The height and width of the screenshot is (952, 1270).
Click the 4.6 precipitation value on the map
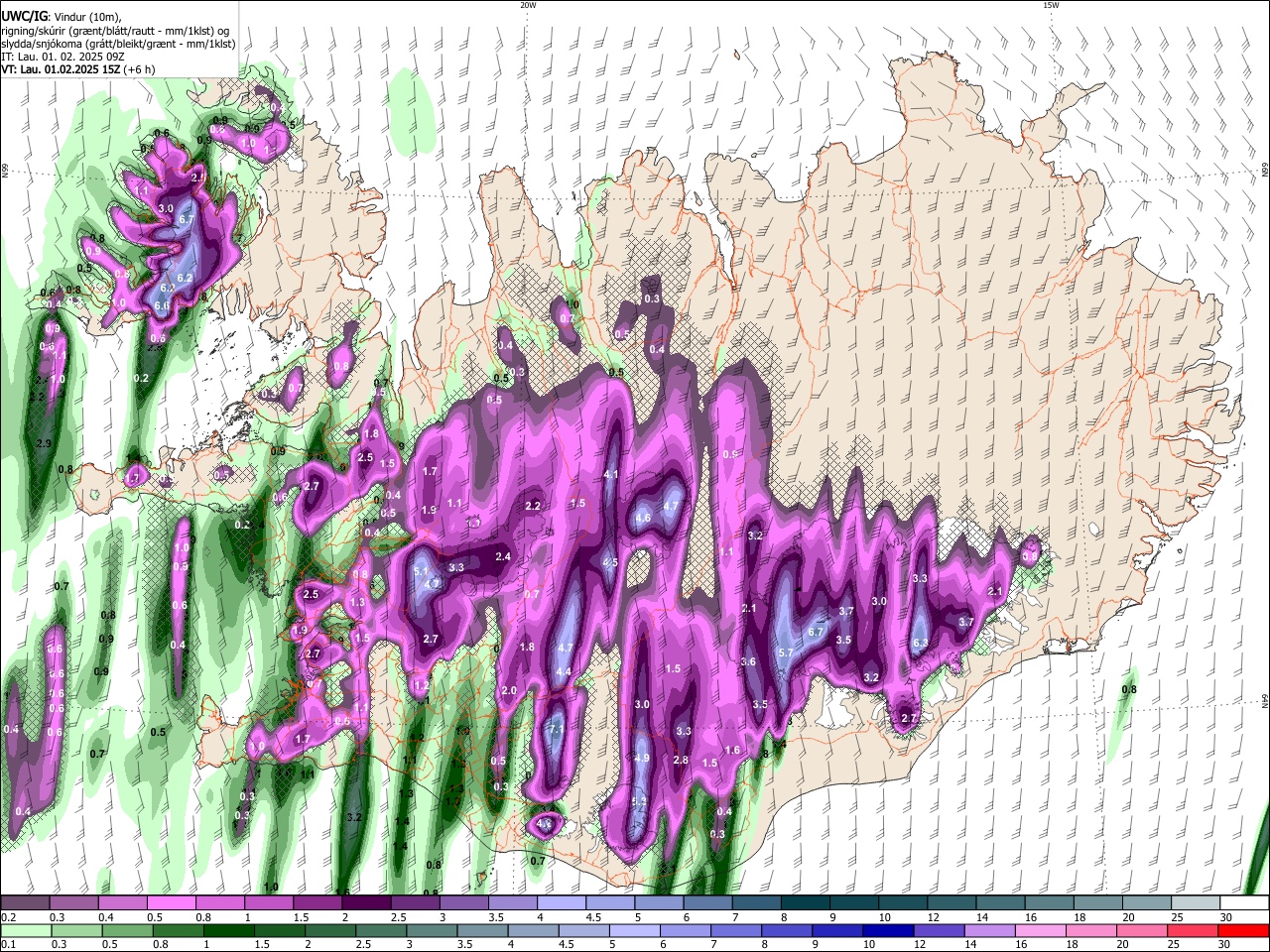[x=643, y=518]
